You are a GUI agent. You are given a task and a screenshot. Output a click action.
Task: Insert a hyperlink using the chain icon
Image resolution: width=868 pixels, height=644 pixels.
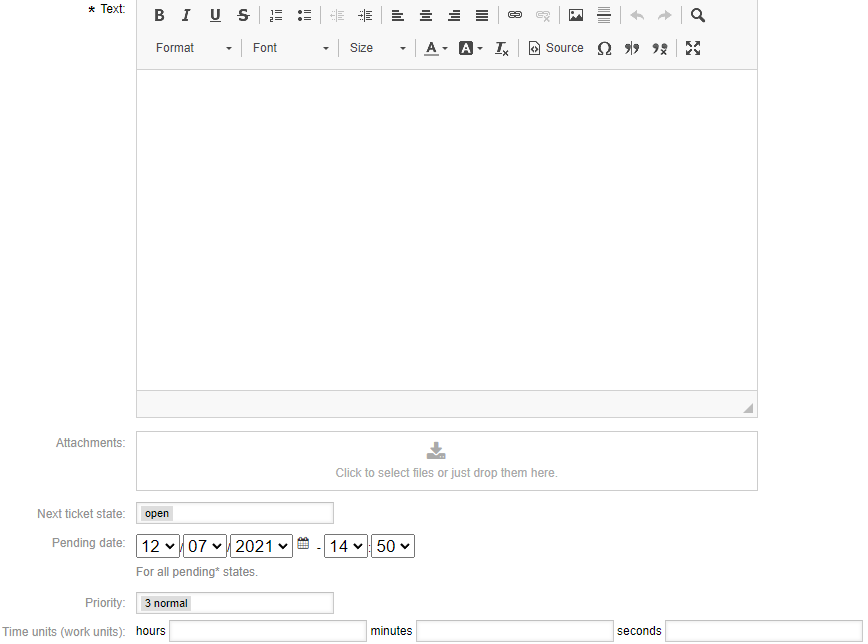[515, 15]
